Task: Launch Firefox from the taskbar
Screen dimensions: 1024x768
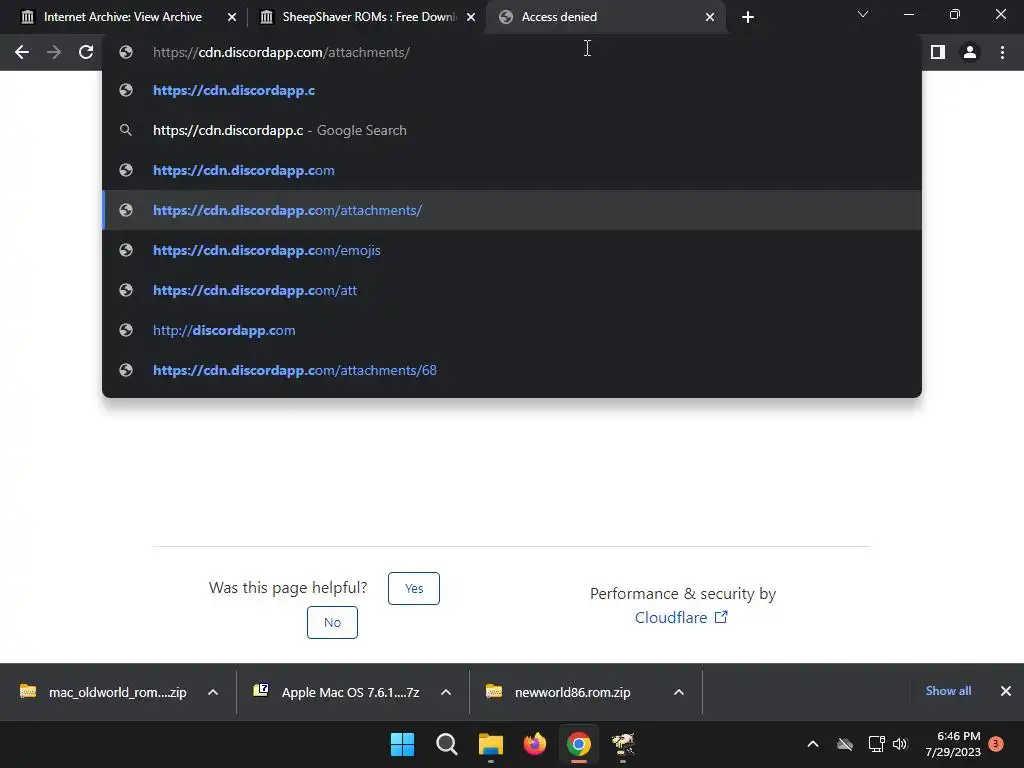Action: (535, 744)
